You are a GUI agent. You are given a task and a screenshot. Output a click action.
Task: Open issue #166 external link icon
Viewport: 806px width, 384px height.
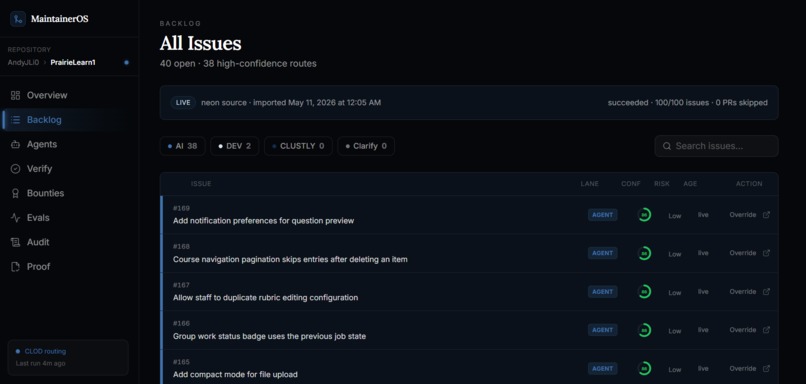[x=766, y=330]
